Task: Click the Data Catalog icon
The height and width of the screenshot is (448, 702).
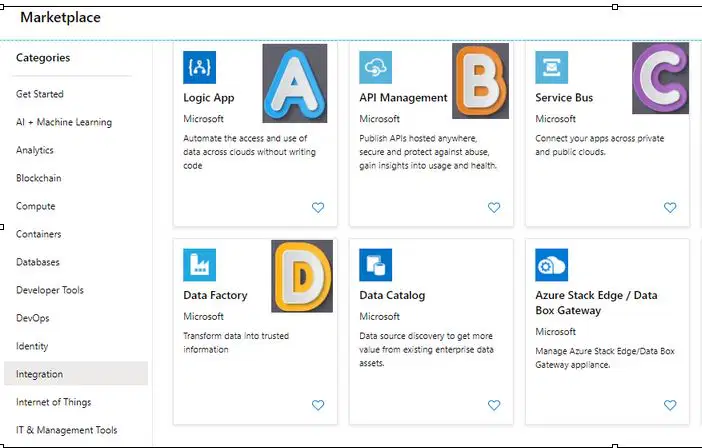Action: pos(375,265)
